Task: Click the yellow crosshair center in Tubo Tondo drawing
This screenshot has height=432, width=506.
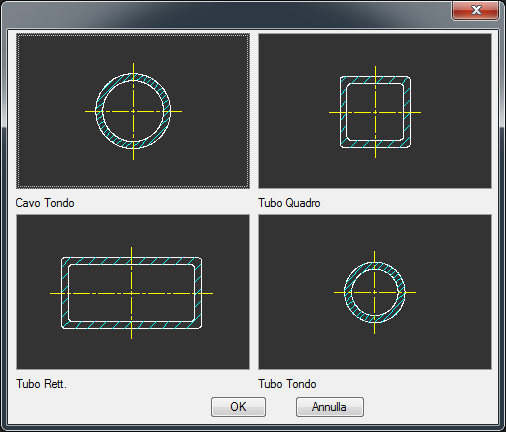Action: point(375,292)
